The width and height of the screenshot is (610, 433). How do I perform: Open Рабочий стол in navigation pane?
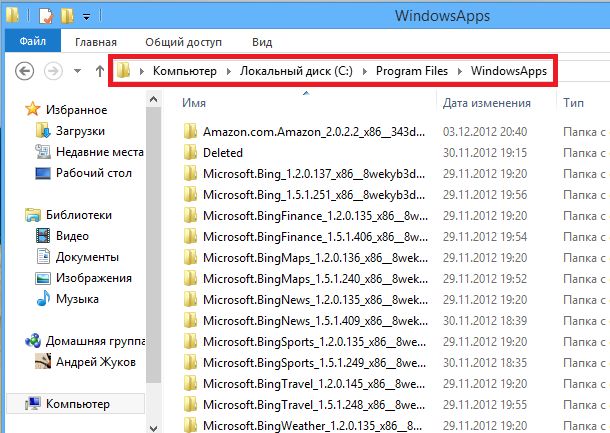[x=94, y=173]
